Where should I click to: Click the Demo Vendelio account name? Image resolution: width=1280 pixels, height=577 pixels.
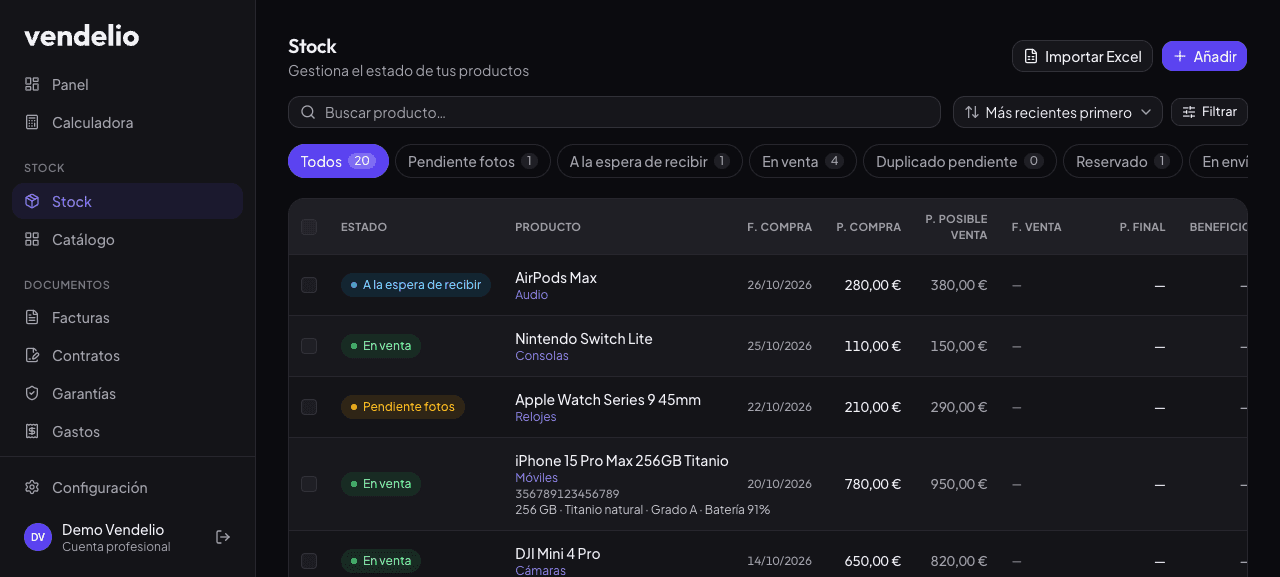(x=113, y=529)
